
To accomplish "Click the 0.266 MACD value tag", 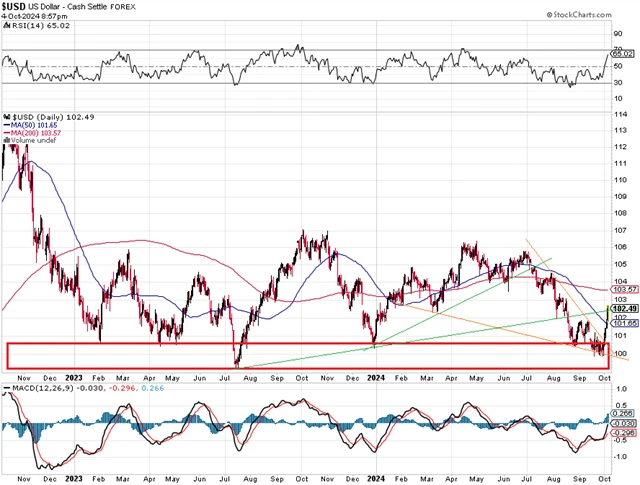I will (626, 413).
